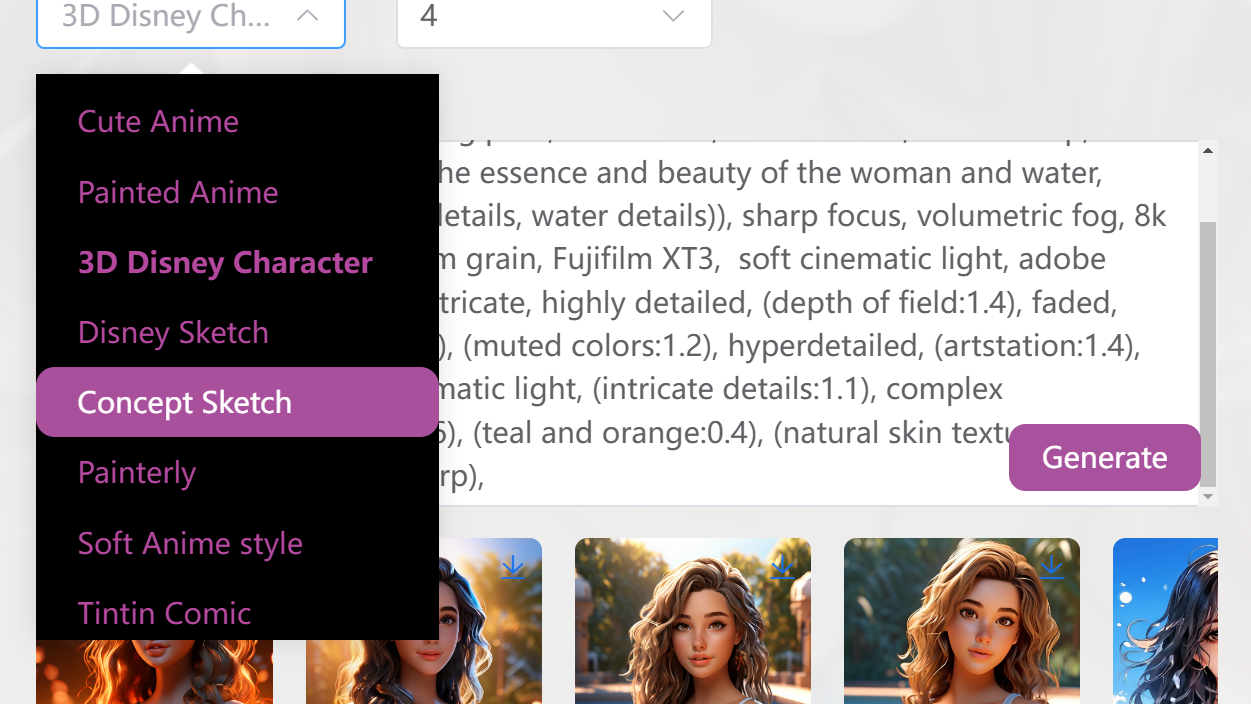Image resolution: width=1251 pixels, height=704 pixels.
Task: Click the scrollbar down arrow in the prompt box
Action: 1208,496
